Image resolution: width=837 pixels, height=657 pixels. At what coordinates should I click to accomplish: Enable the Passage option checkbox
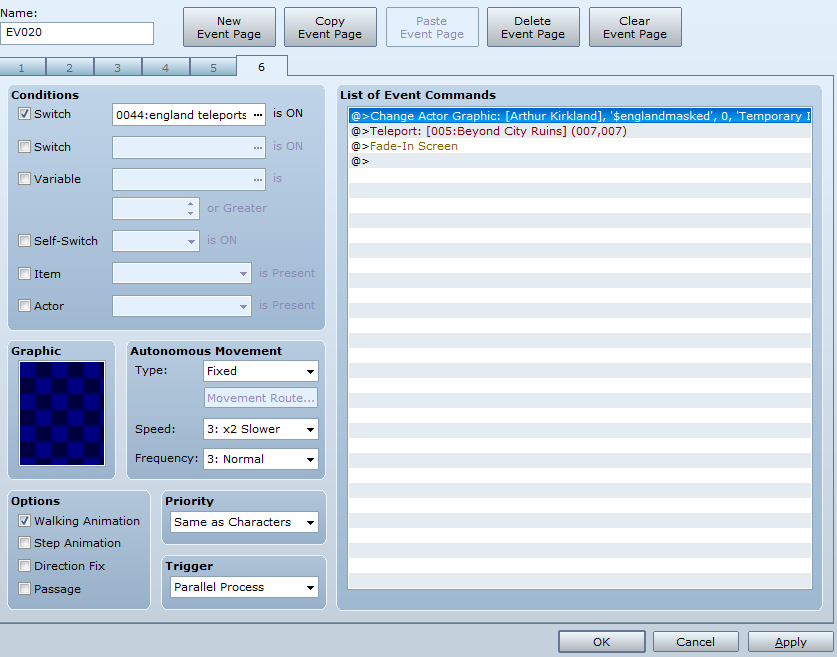coord(25,589)
